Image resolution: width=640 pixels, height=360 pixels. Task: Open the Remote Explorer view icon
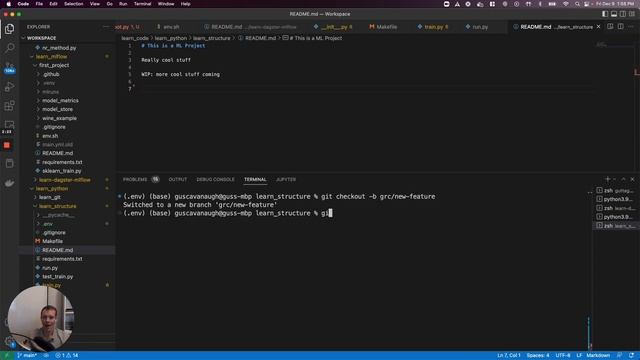coord(9,124)
